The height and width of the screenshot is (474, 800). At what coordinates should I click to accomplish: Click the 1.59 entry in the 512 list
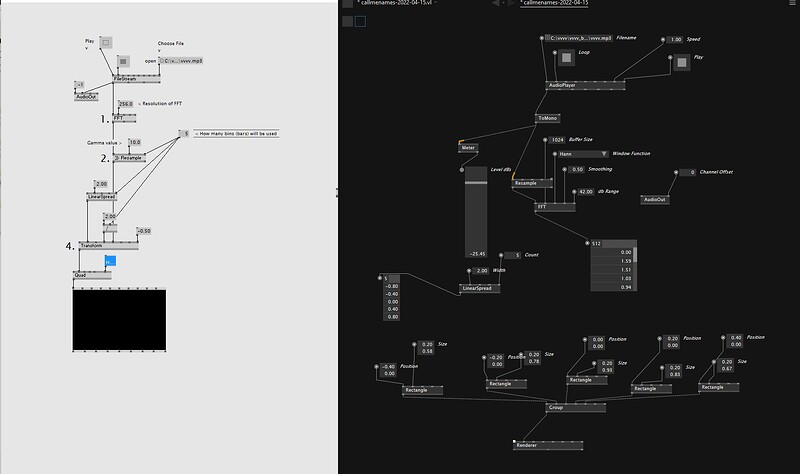[612, 261]
